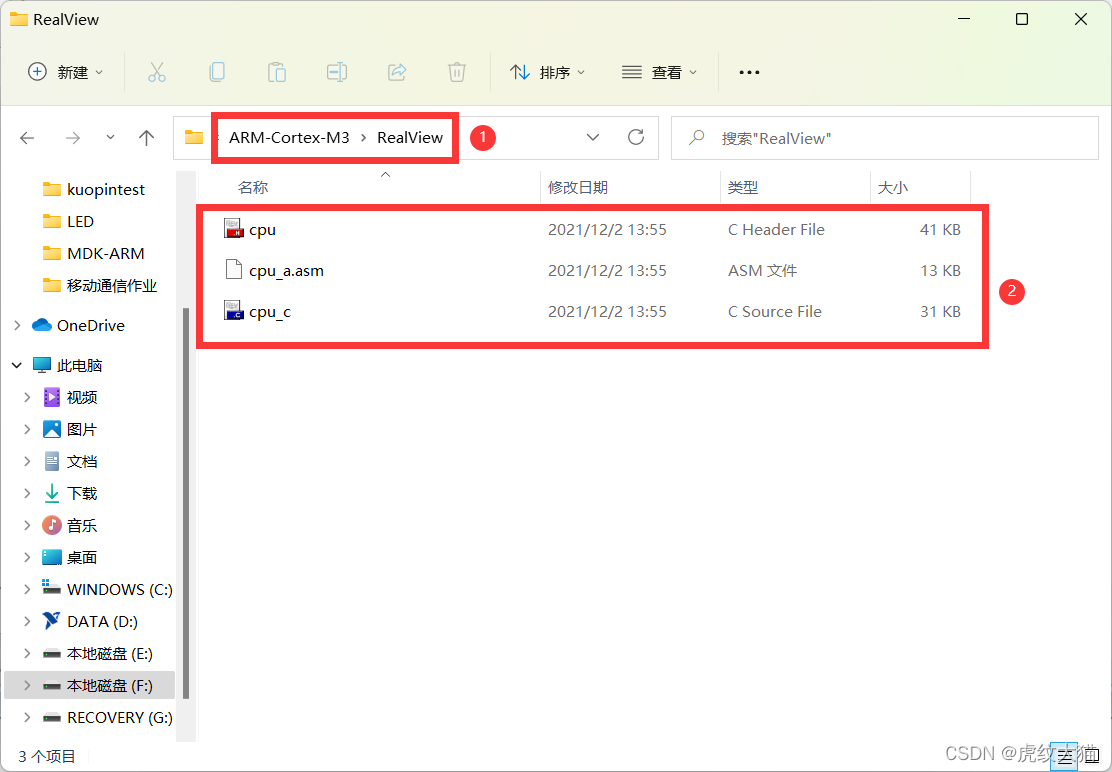
Task: Click the 音乐 music icon
Action: pyautogui.click(x=52, y=525)
